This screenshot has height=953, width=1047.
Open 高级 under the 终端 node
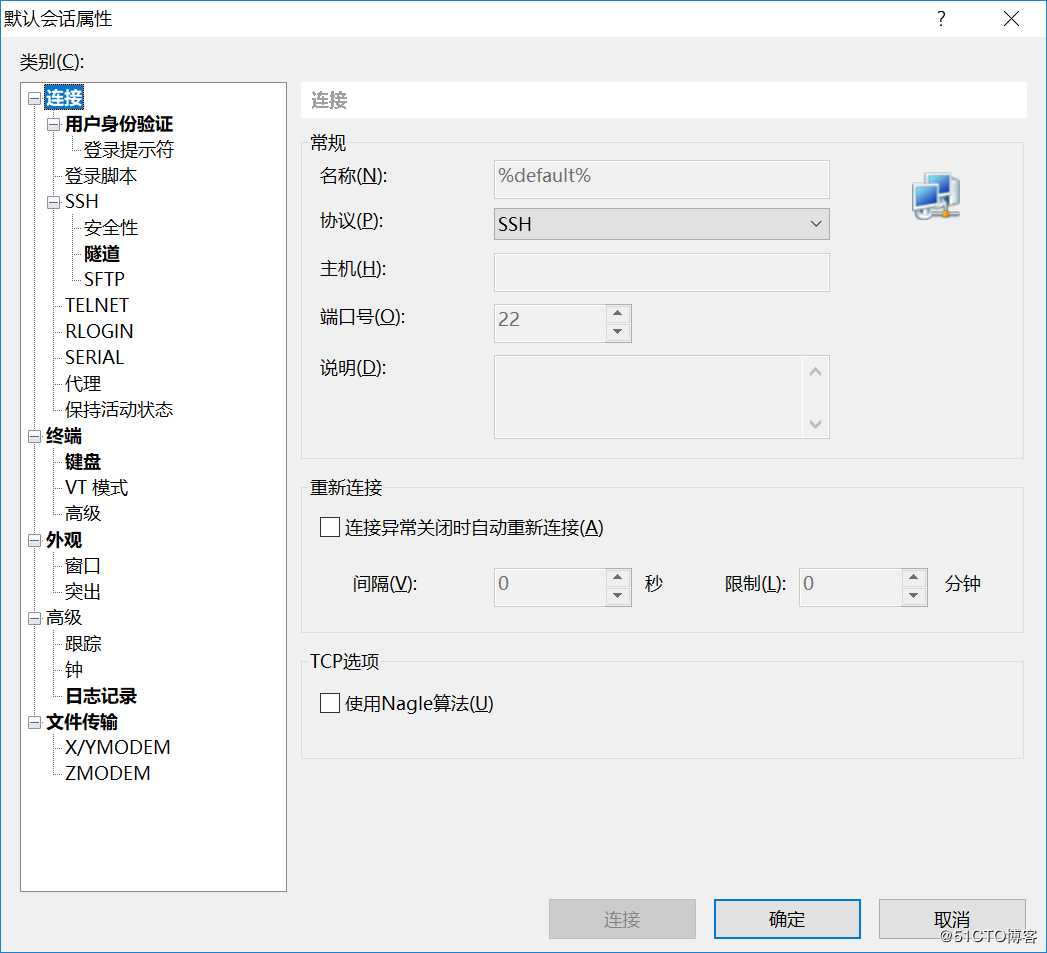point(83,514)
